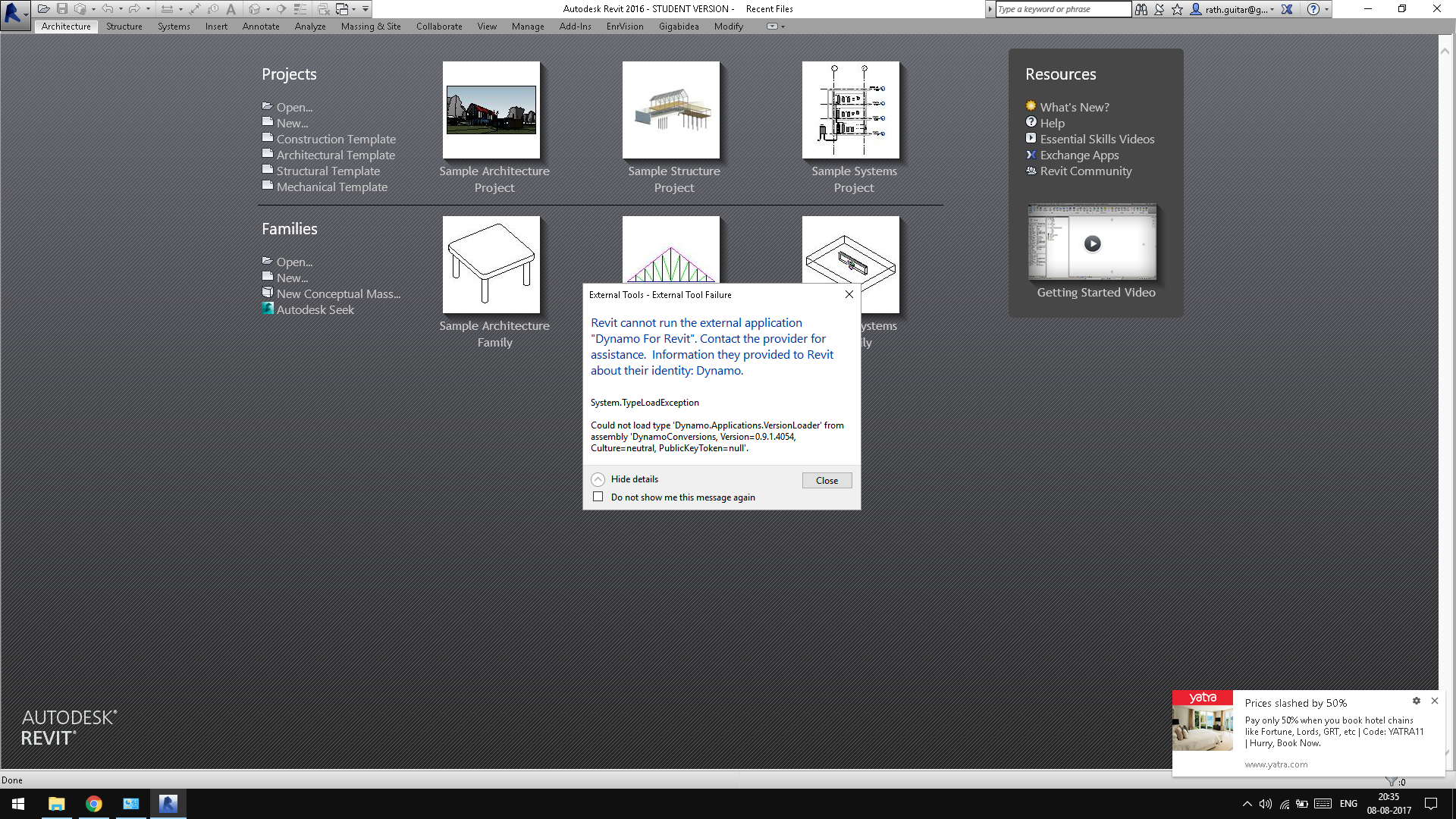
Task: Click the Help question mark icon
Action: click(1313, 9)
